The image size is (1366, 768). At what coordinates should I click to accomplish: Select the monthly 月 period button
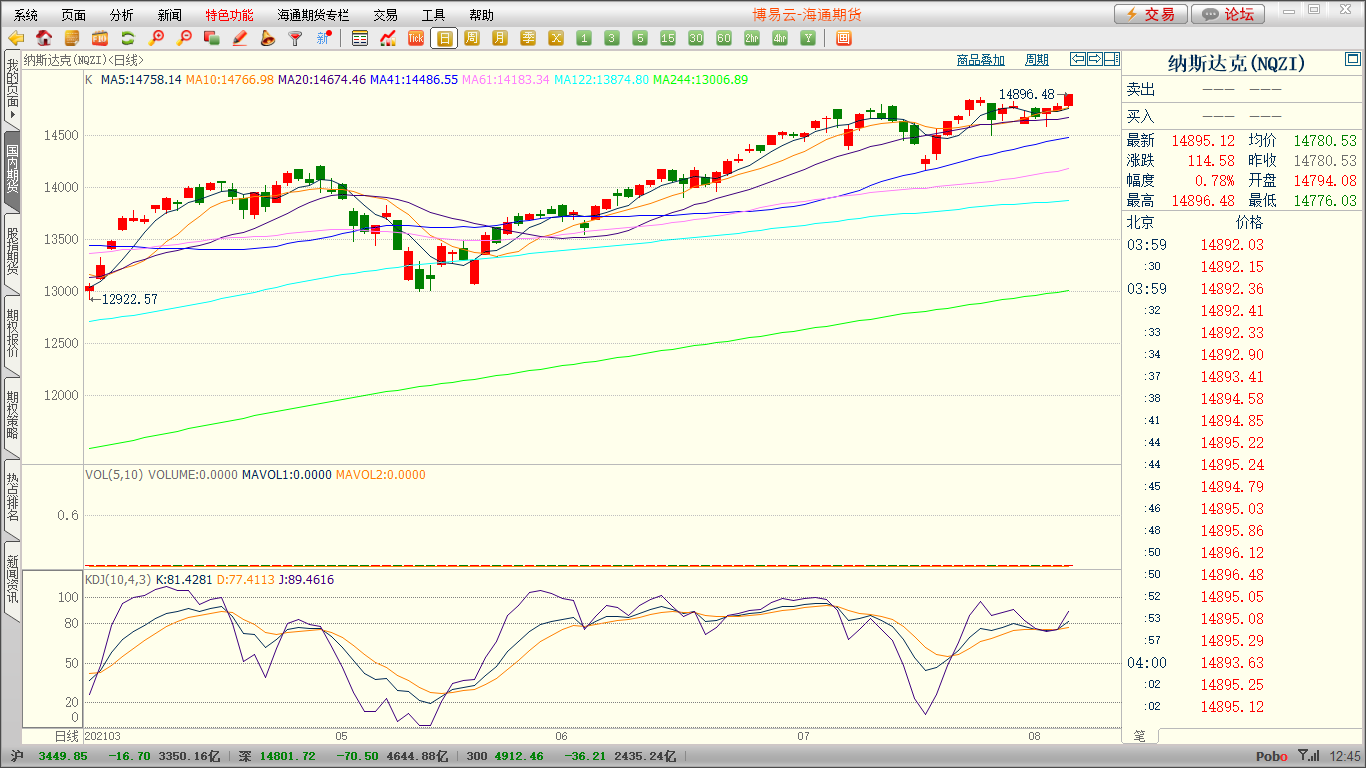(x=500, y=38)
